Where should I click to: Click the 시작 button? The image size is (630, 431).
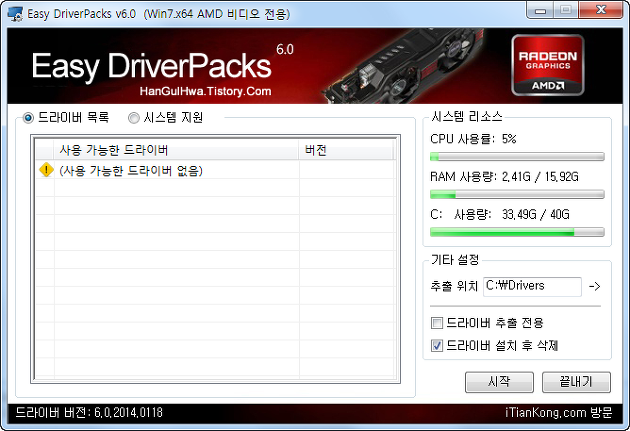[x=499, y=382]
